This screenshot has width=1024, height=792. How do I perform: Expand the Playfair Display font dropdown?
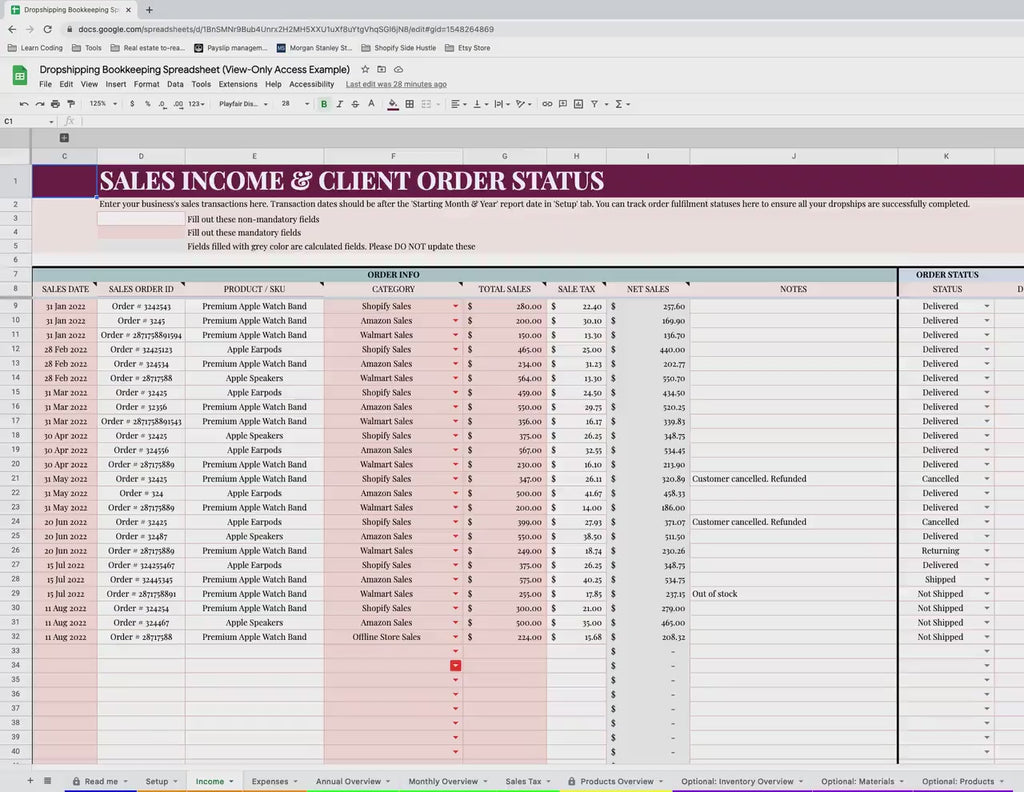tap(243, 104)
